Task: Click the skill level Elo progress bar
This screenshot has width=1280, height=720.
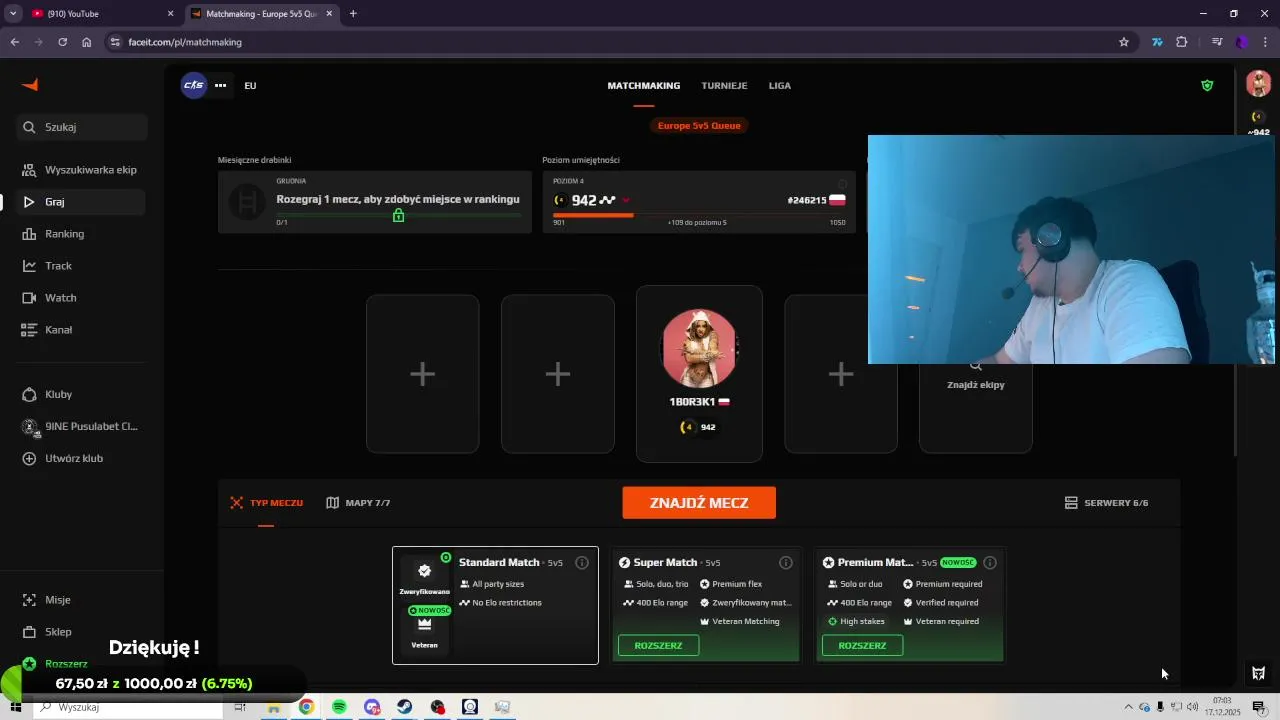Action: [x=699, y=215]
